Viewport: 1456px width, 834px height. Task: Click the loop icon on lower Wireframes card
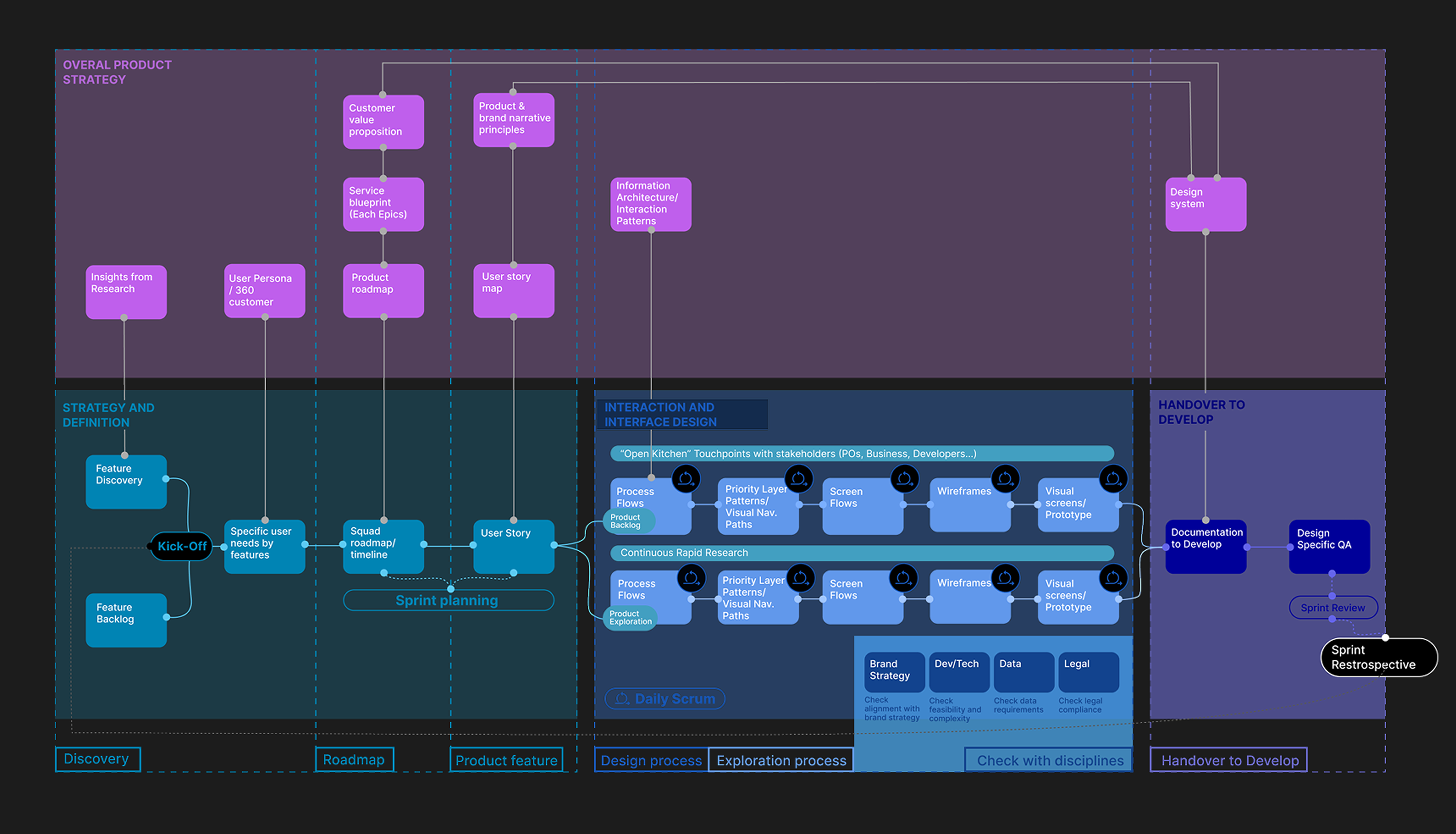click(x=1005, y=578)
